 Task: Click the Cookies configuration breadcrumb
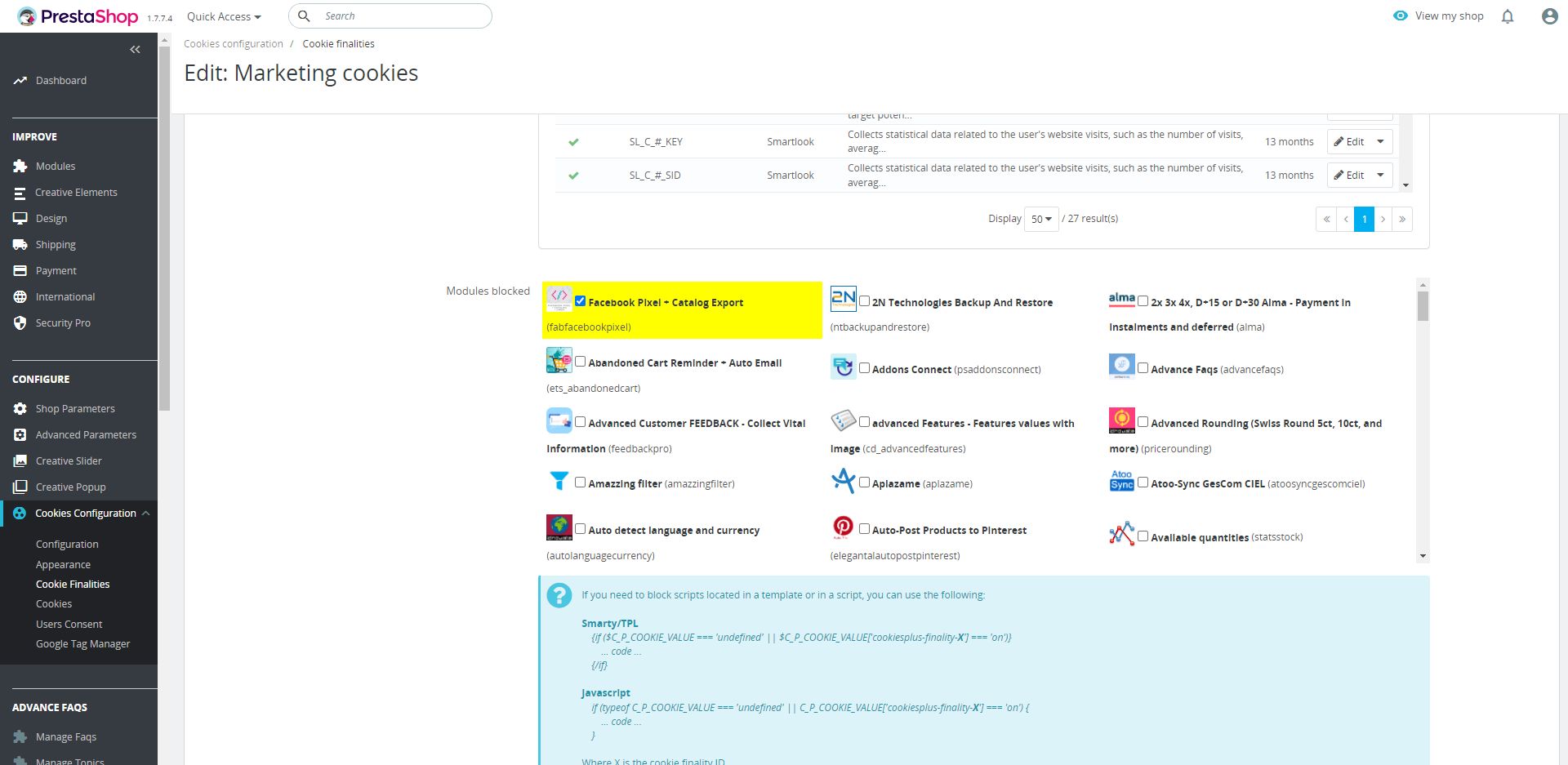234,44
